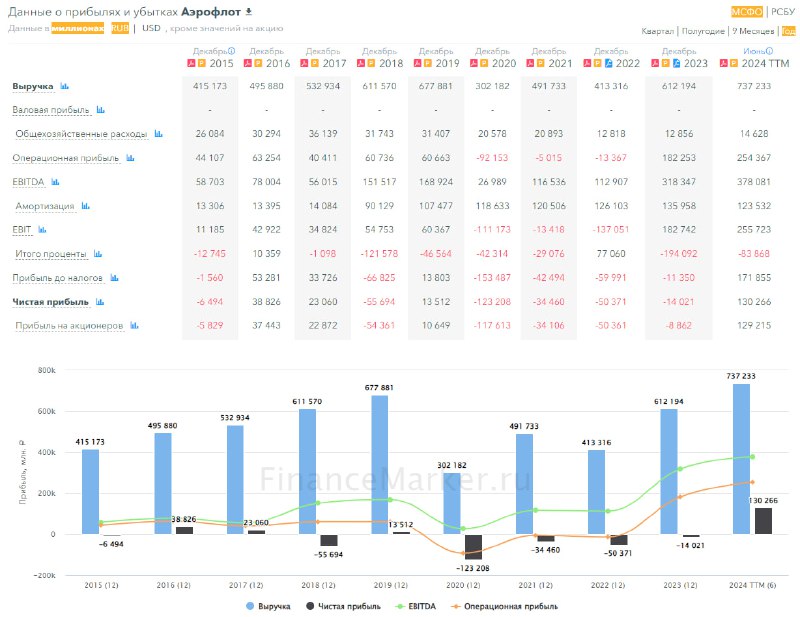Open the red PDF report icon for 2015
This screenshot has width=800, height=617.
192,63
